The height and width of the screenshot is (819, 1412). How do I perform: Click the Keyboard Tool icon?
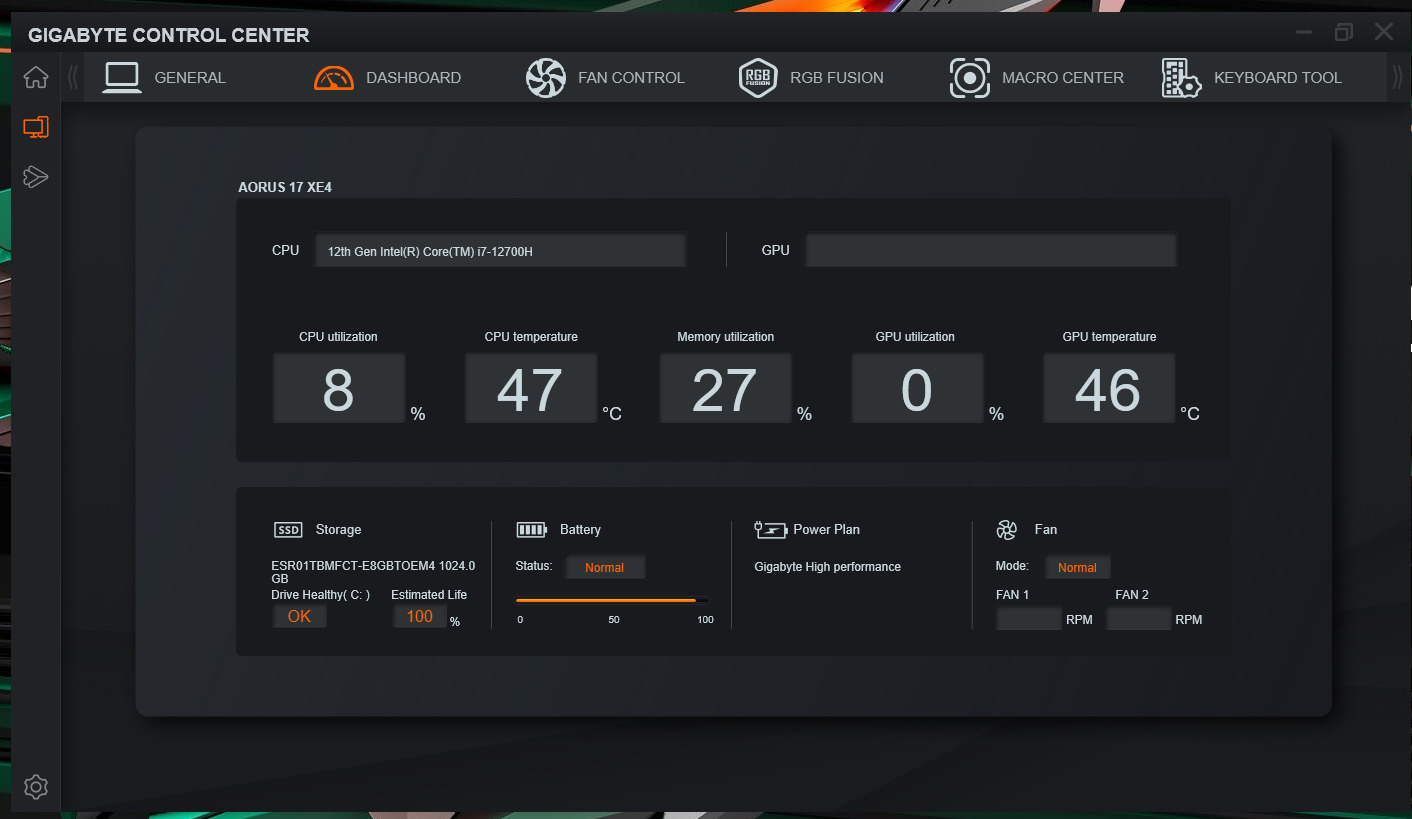1181,78
